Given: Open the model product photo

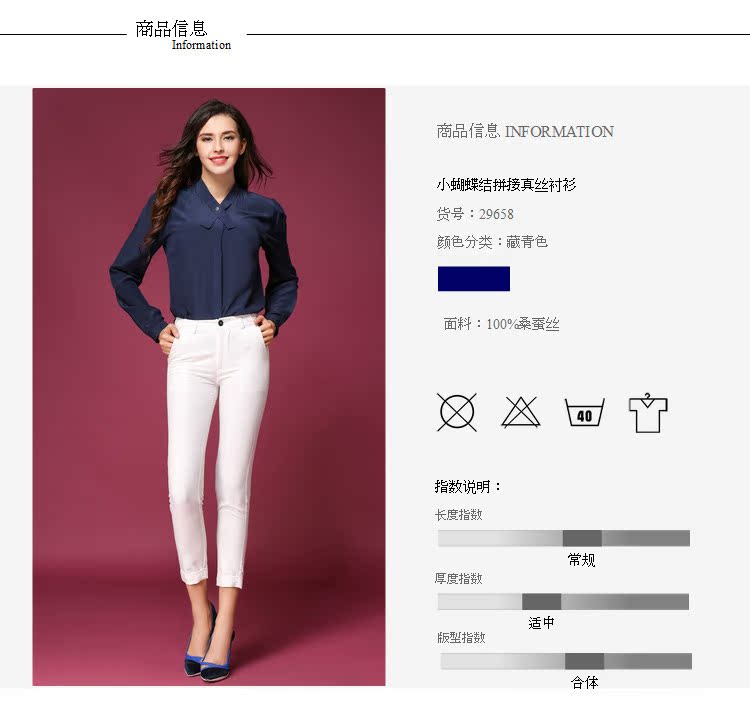Looking at the screenshot, I should (x=209, y=387).
